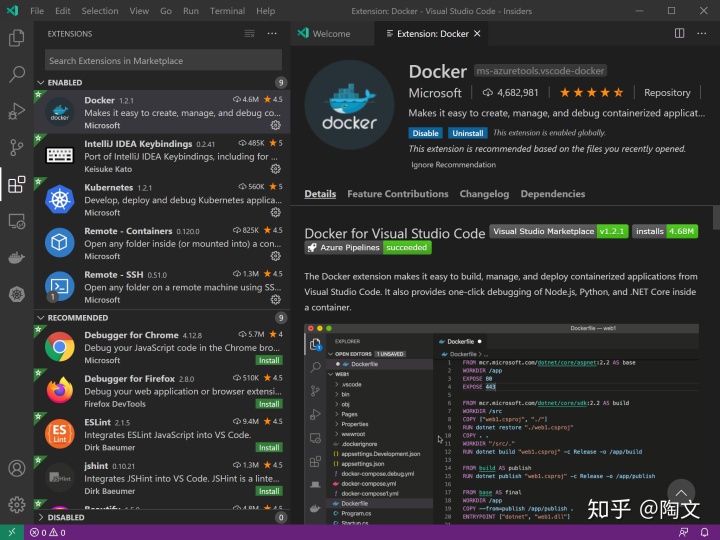Viewport: 720px width, 540px height.
Task: Click the Repository link
Action: click(x=667, y=93)
